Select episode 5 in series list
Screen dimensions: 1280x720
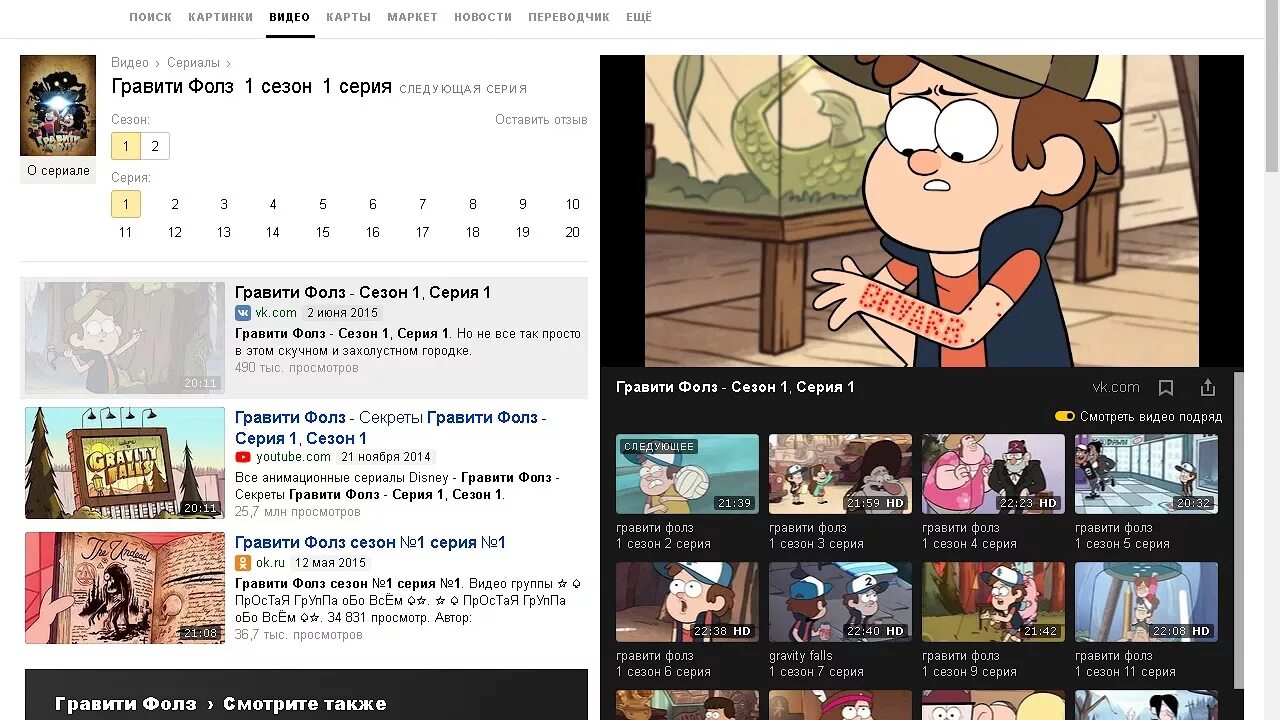323,204
